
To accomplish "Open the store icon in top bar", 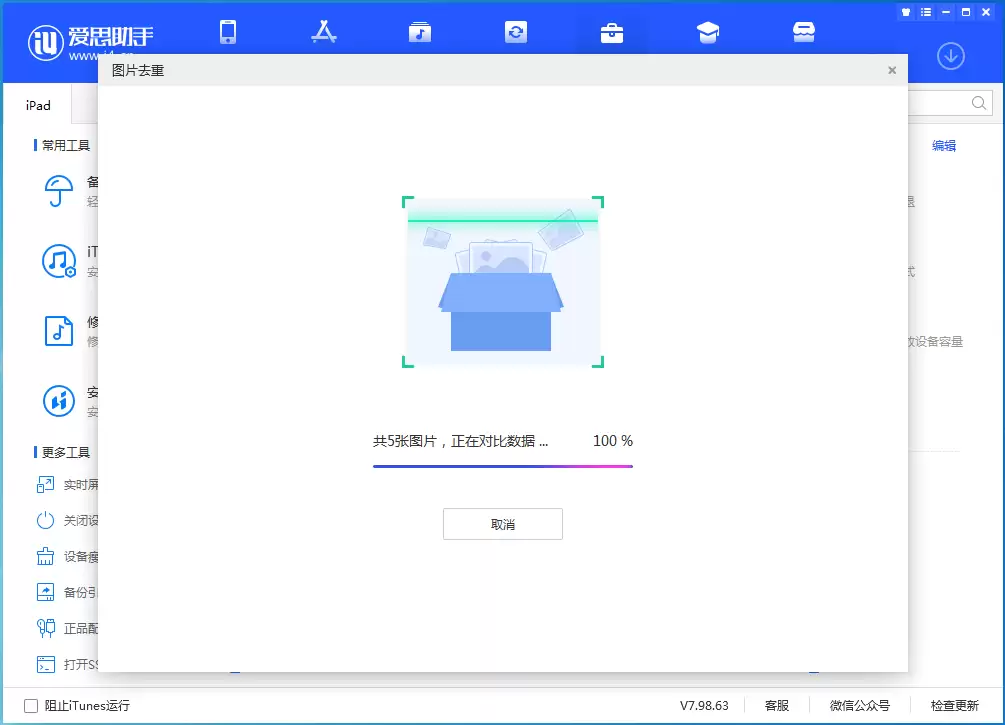I will (804, 31).
